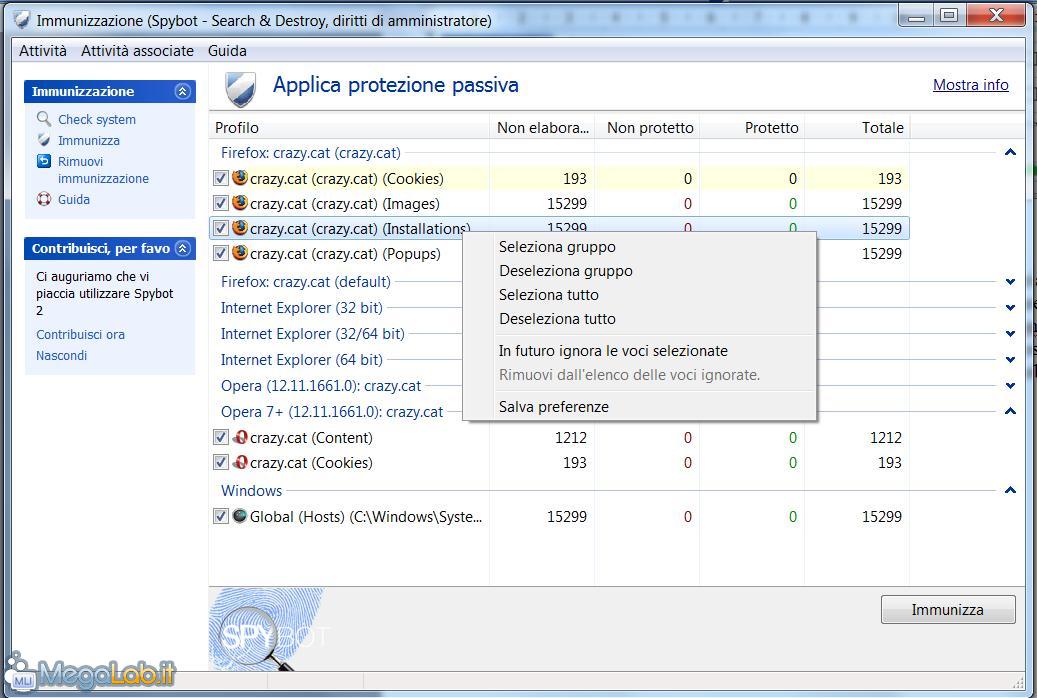Viewport: 1037px width, 698px height.
Task: Choose Deseleziona gruppo from context menu
Action: click(640, 271)
